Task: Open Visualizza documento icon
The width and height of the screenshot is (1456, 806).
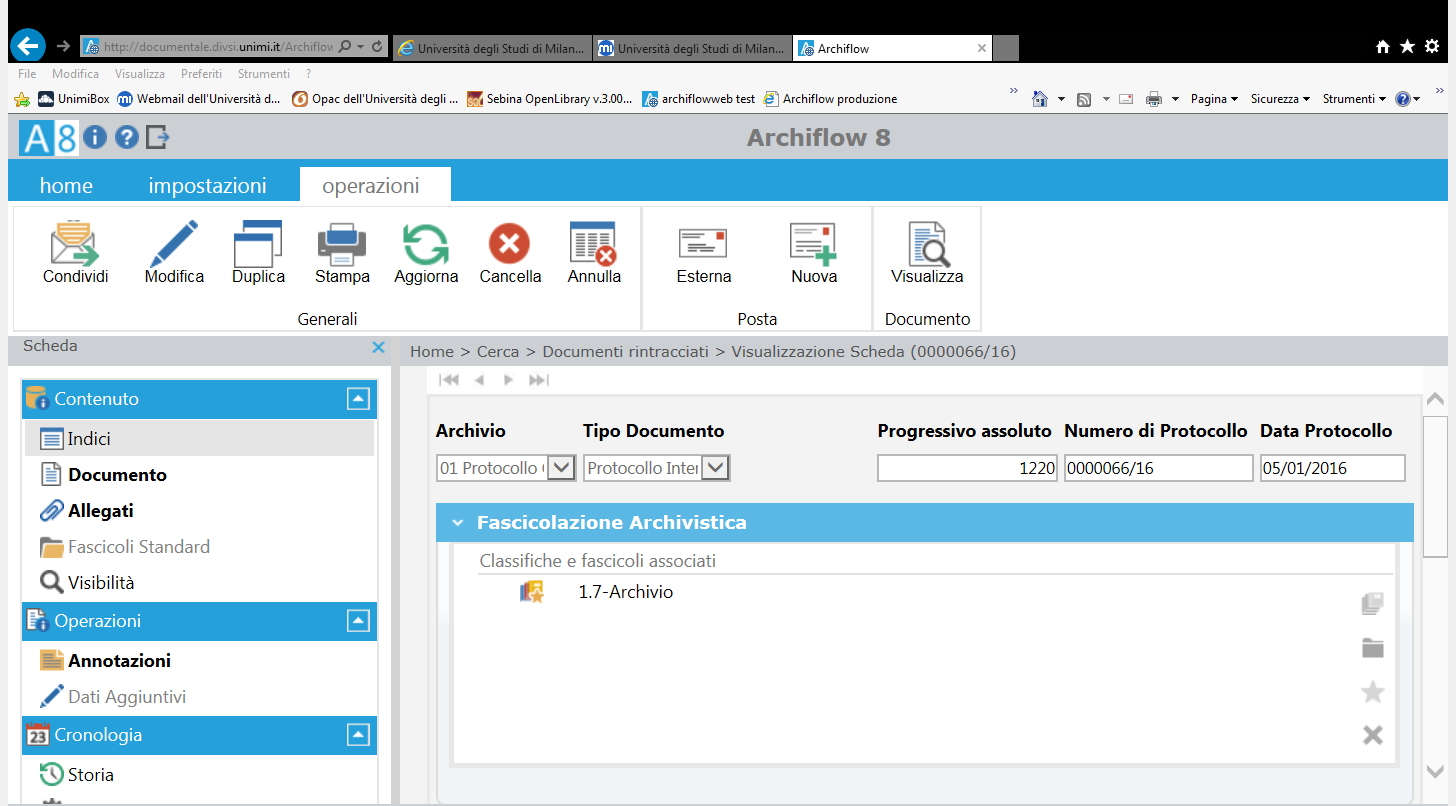Action: pyautogui.click(x=927, y=243)
